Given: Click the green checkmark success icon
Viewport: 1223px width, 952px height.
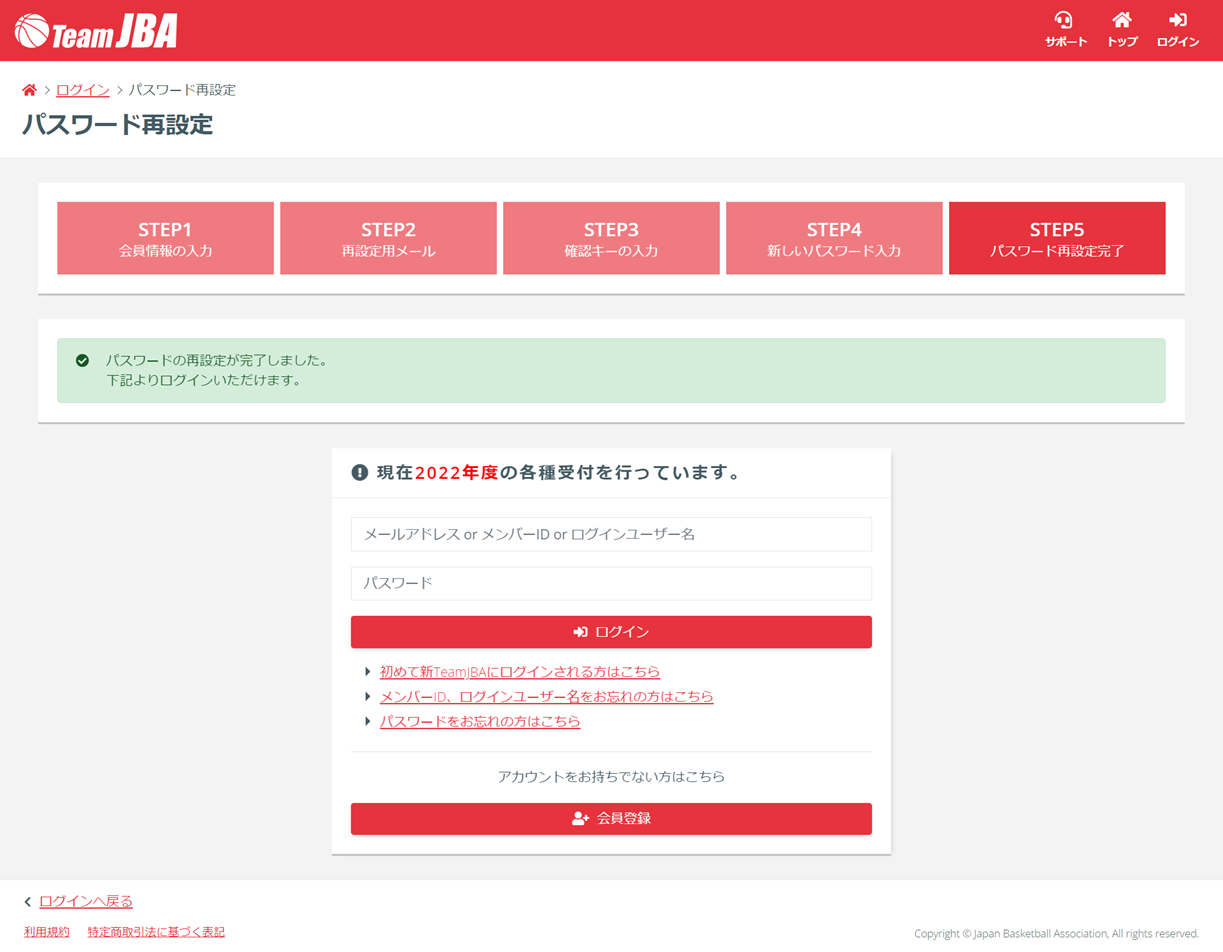Looking at the screenshot, I should pos(82,360).
